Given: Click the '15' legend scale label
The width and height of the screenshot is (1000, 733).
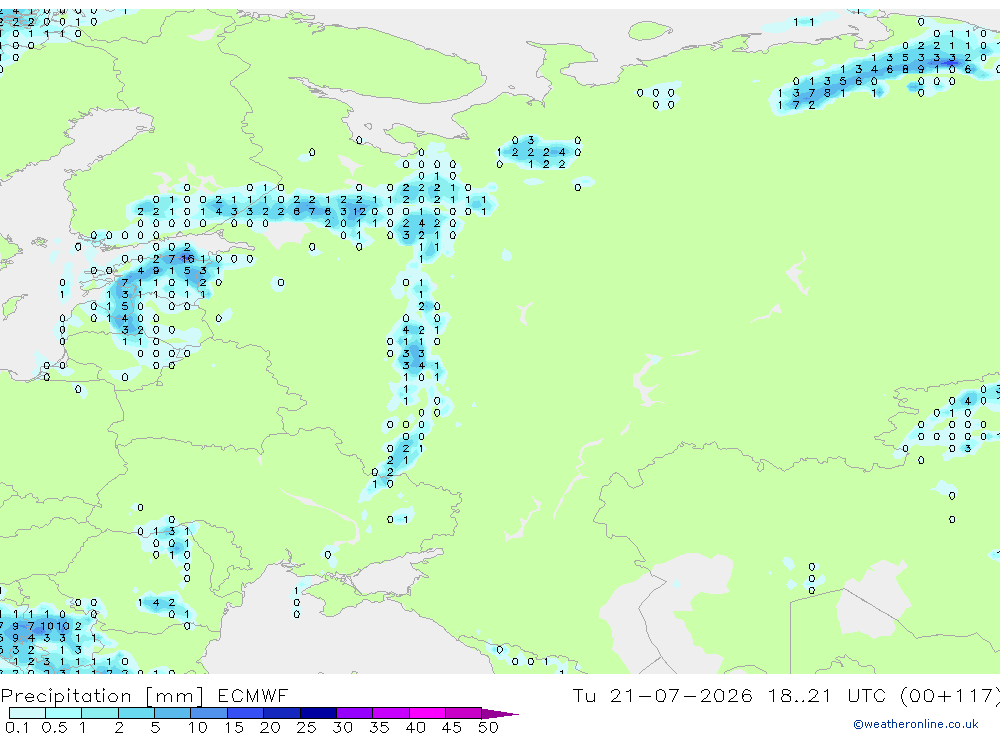Looking at the screenshot, I should pos(233,727).
